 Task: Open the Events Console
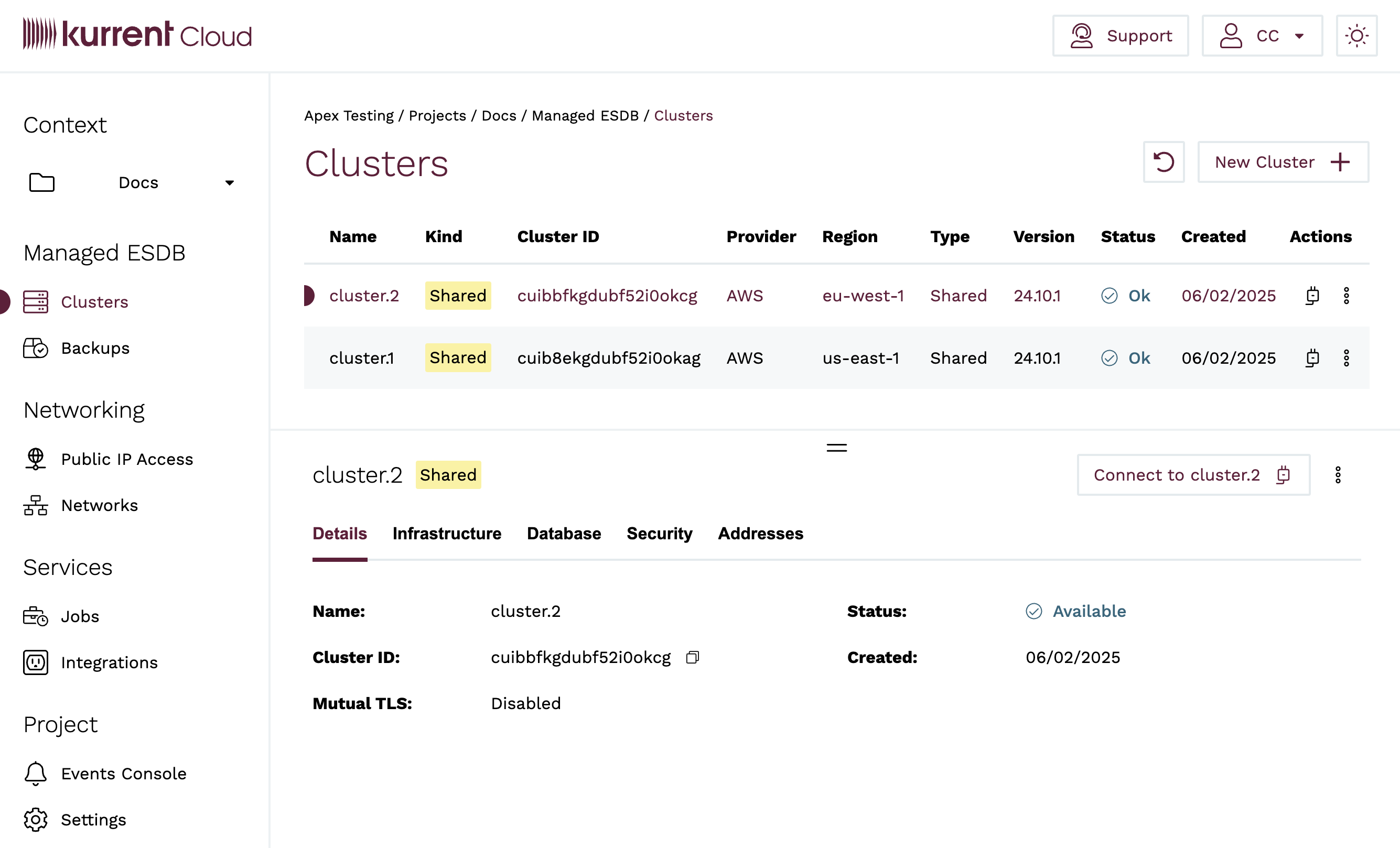pos(123,773)
